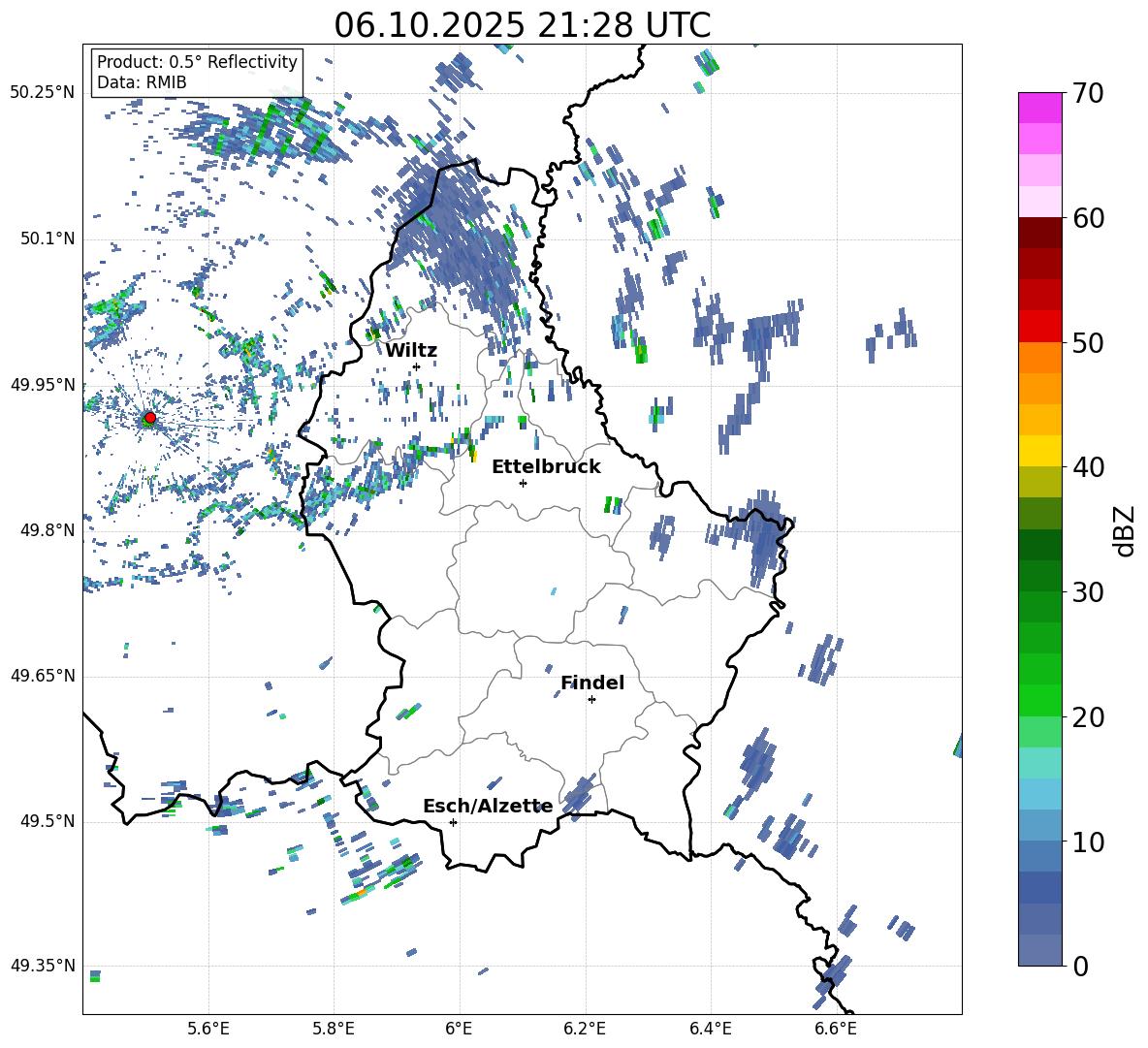This screenshot has width=1148, height=1048.
Task: Select the Wiltz city label
Action: (x=411, y=351)
